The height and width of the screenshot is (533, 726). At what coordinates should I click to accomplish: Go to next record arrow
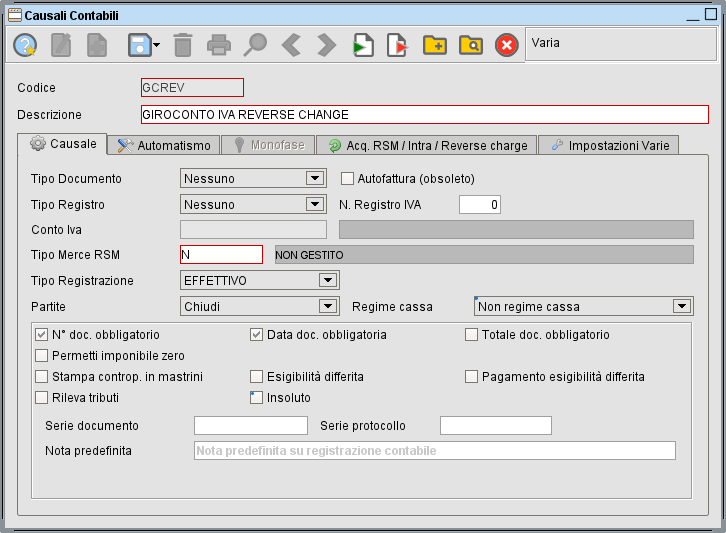point(326,45)
